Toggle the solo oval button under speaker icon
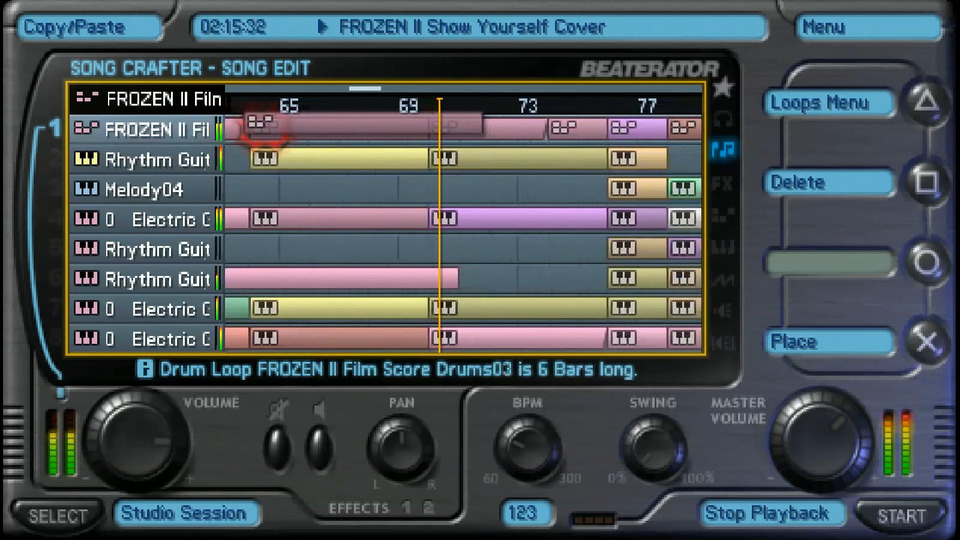 pyautogui.click(x=319, y=448)
